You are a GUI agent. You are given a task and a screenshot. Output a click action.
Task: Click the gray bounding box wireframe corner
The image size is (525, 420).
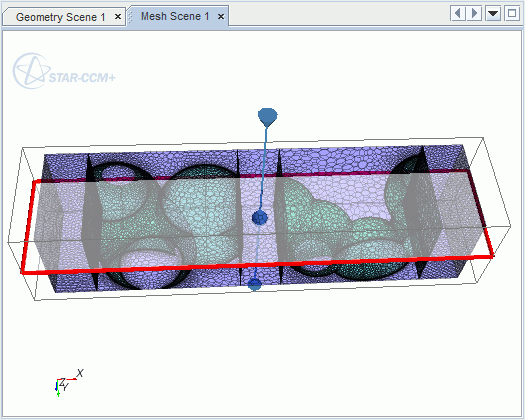(x=483, y=137)
